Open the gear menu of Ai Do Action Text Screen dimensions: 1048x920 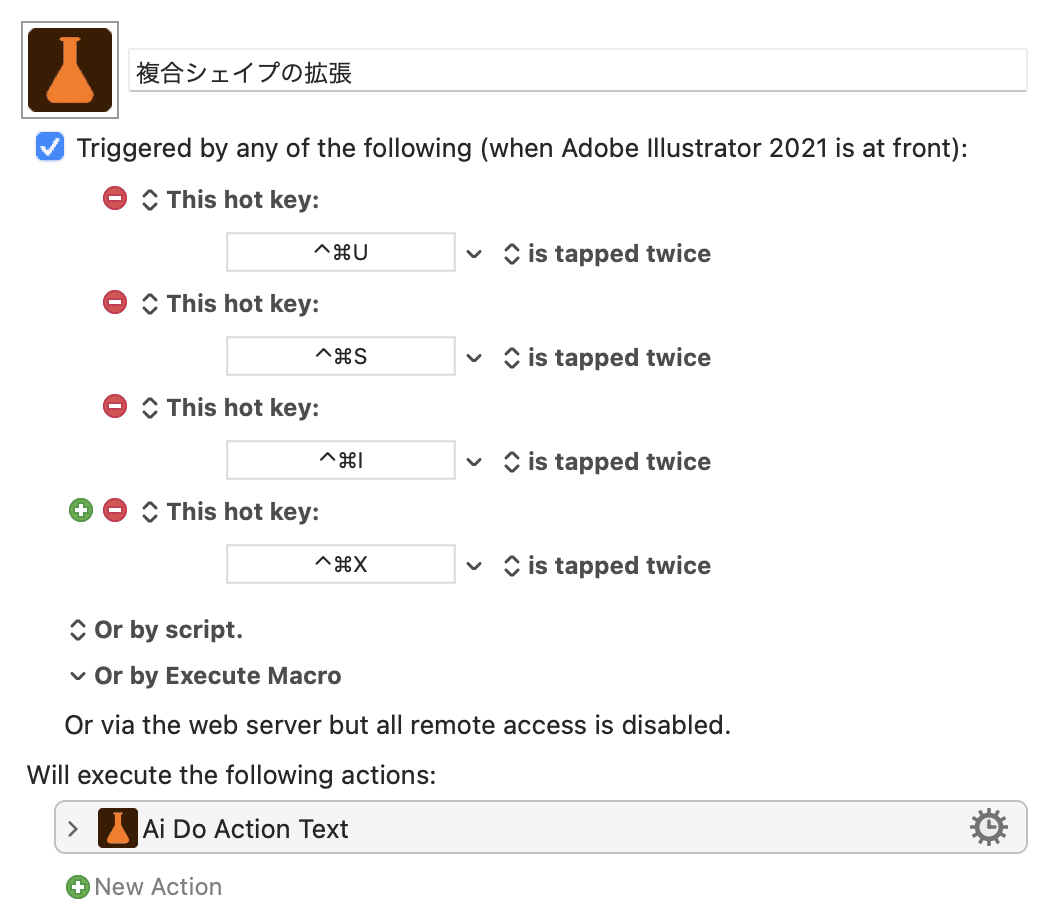tap(989, 827)
